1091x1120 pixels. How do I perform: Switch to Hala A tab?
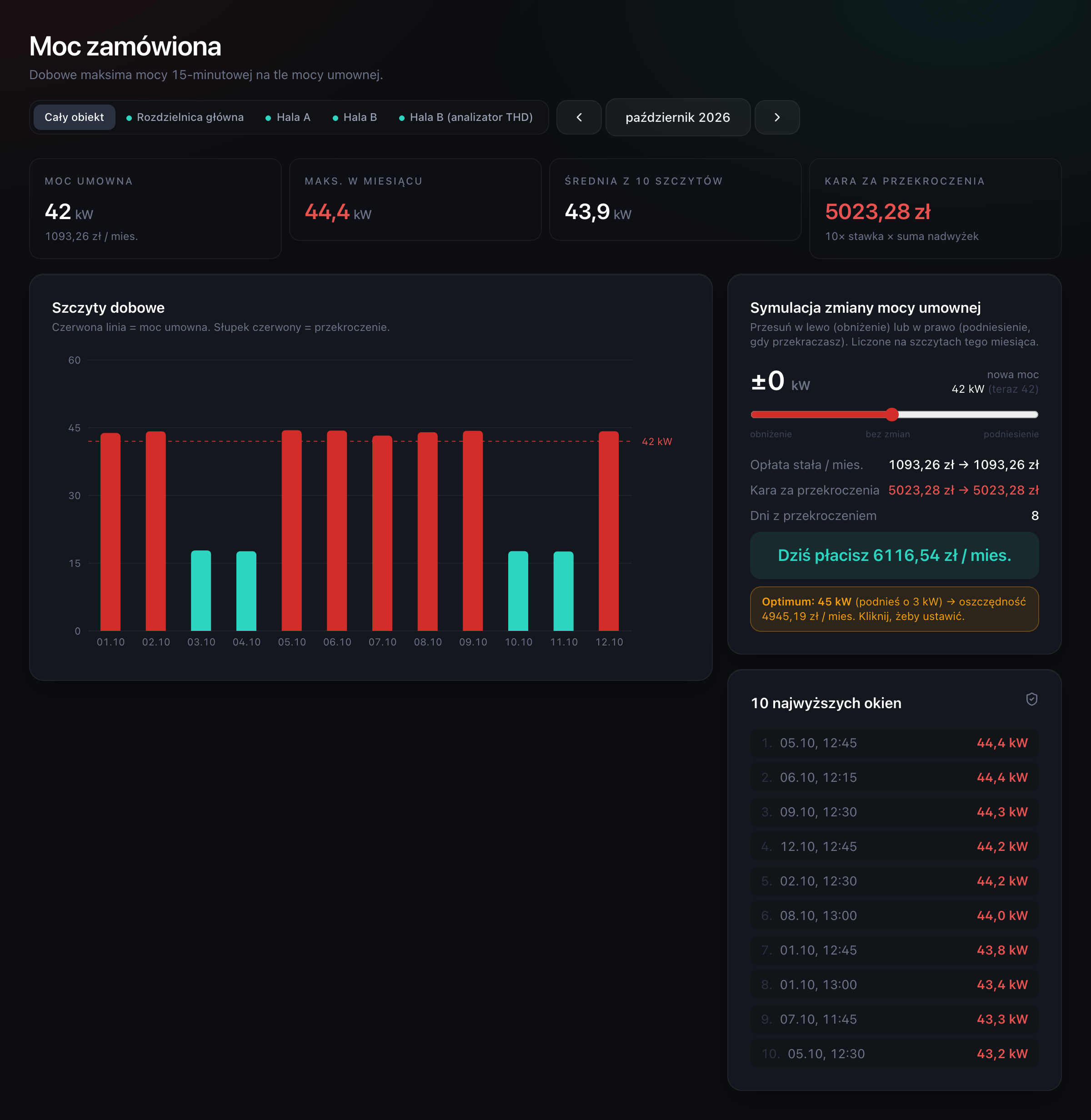(288, 117)
